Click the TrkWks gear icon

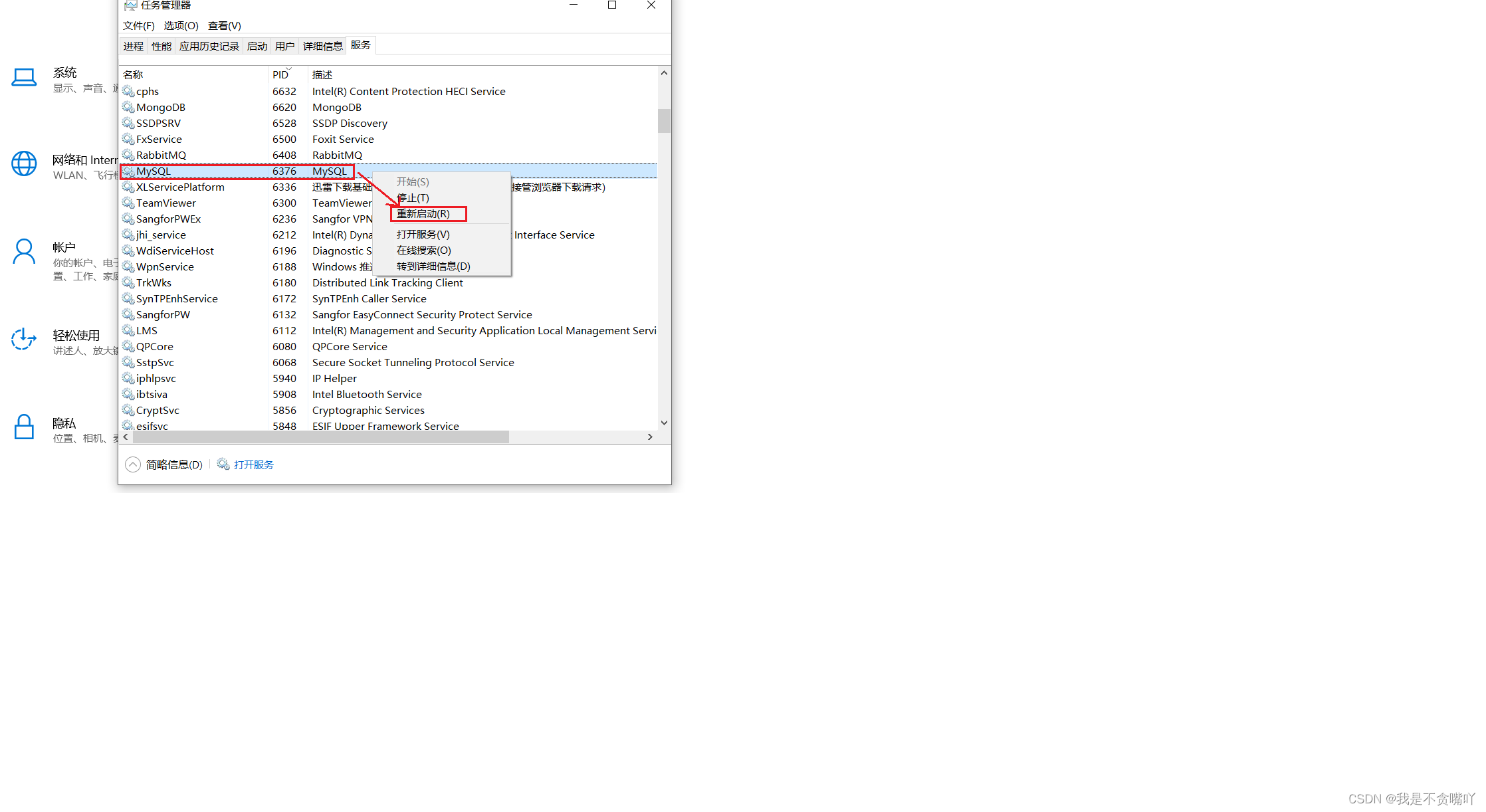coord(128,282)
